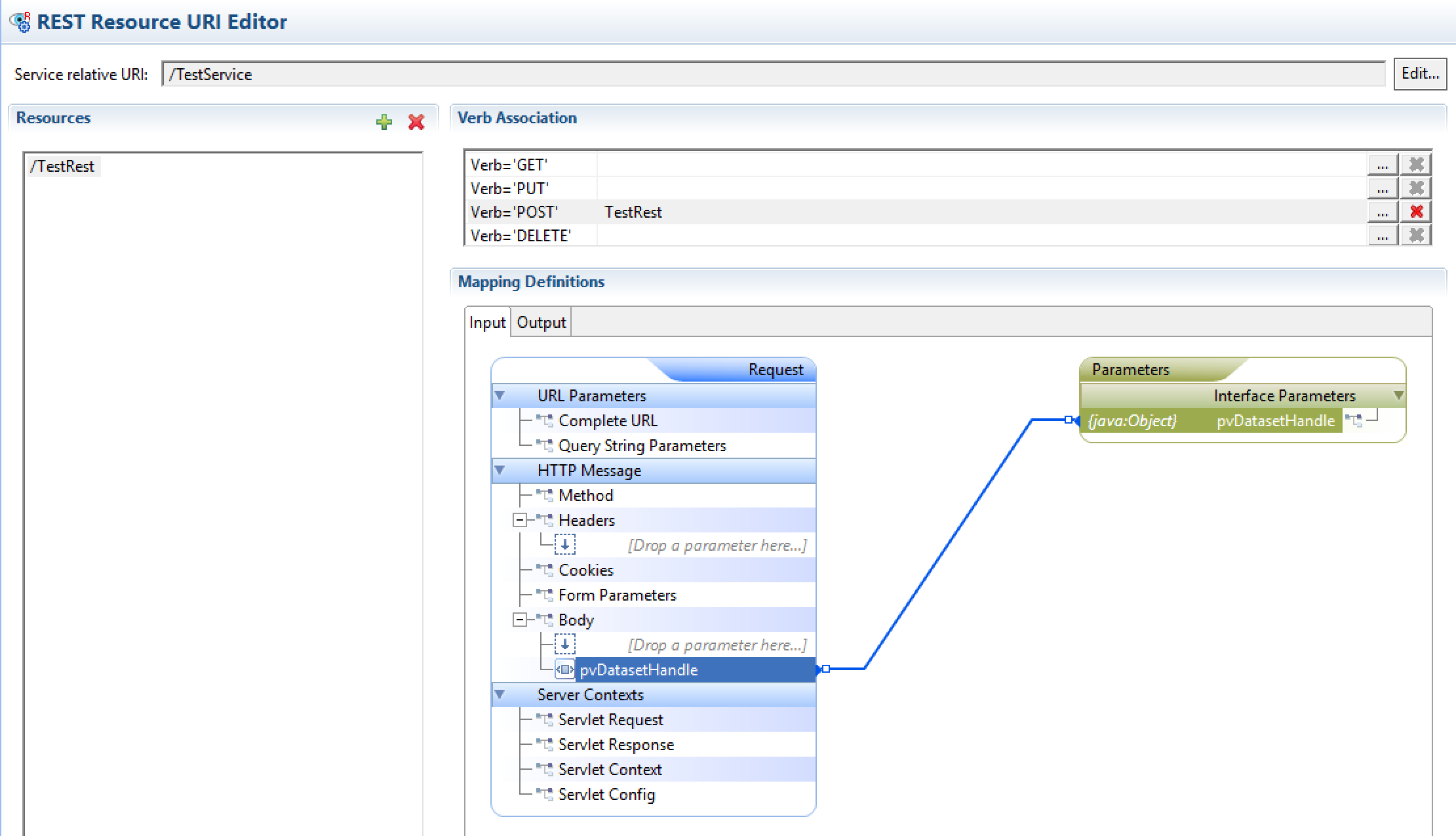Click the grey X beside Verb='DELETE'
This screenshot has height=836, width=1456.
tap(1416, 235)
